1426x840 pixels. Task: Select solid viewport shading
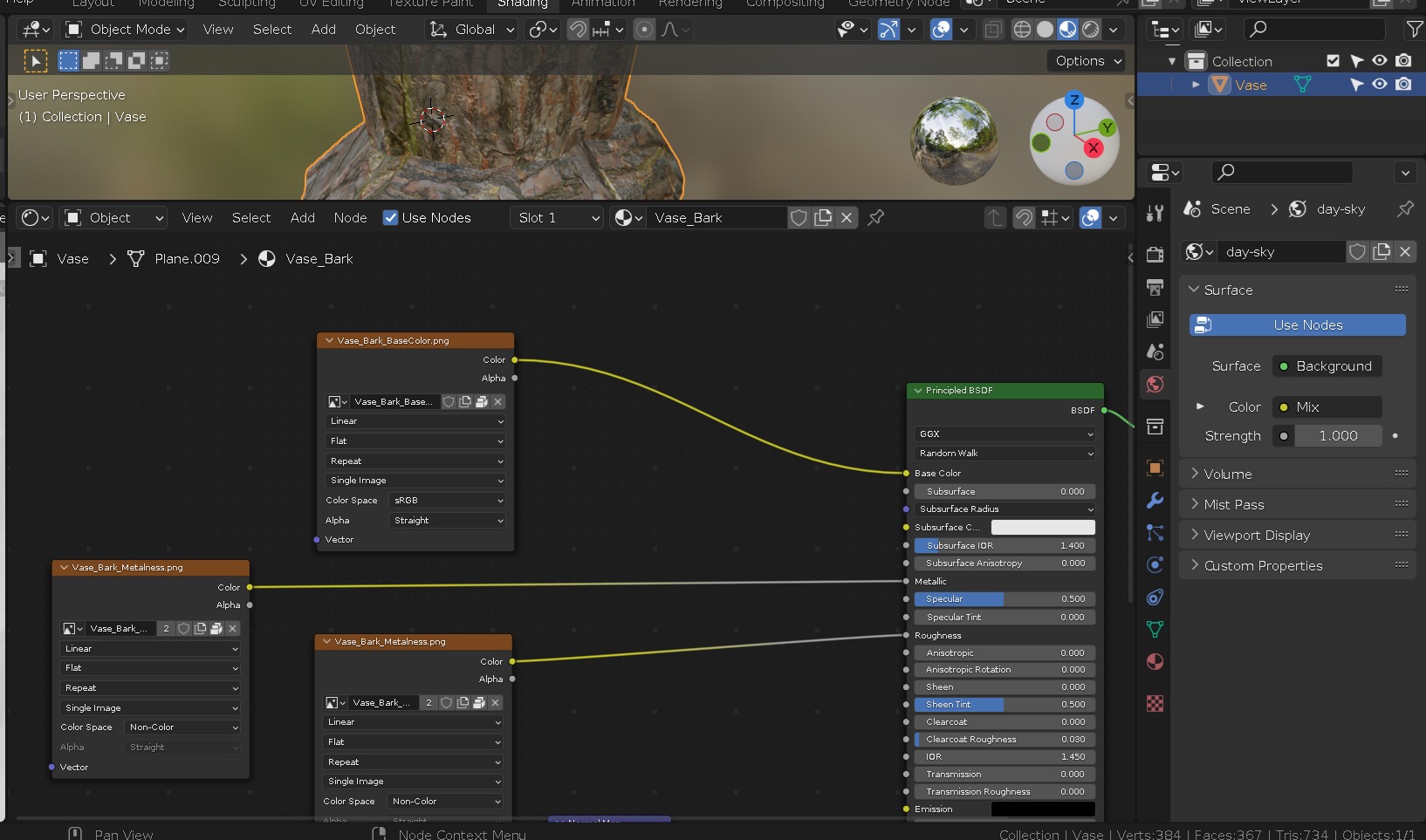(x=1045, y=30)
